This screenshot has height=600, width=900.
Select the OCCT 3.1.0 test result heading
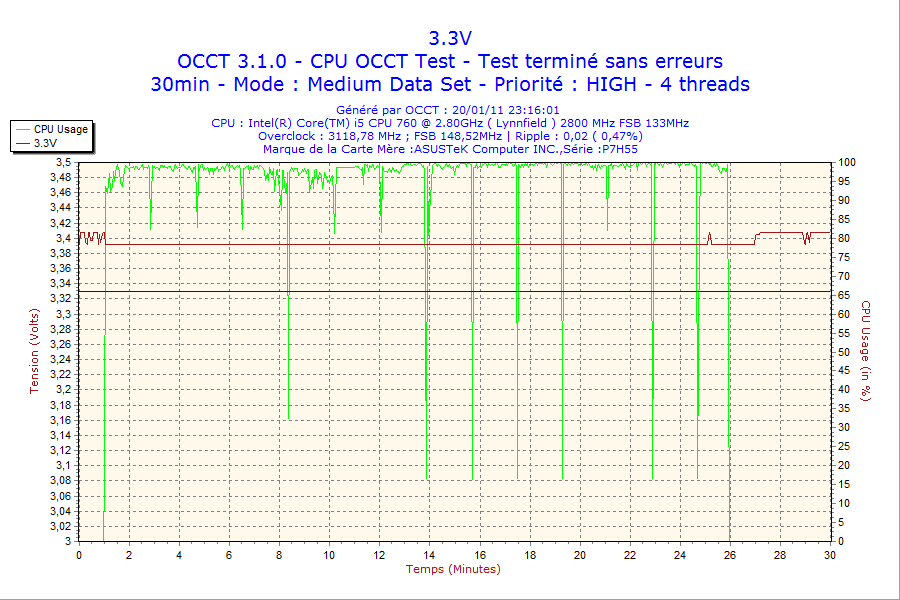tap(449, 62)
